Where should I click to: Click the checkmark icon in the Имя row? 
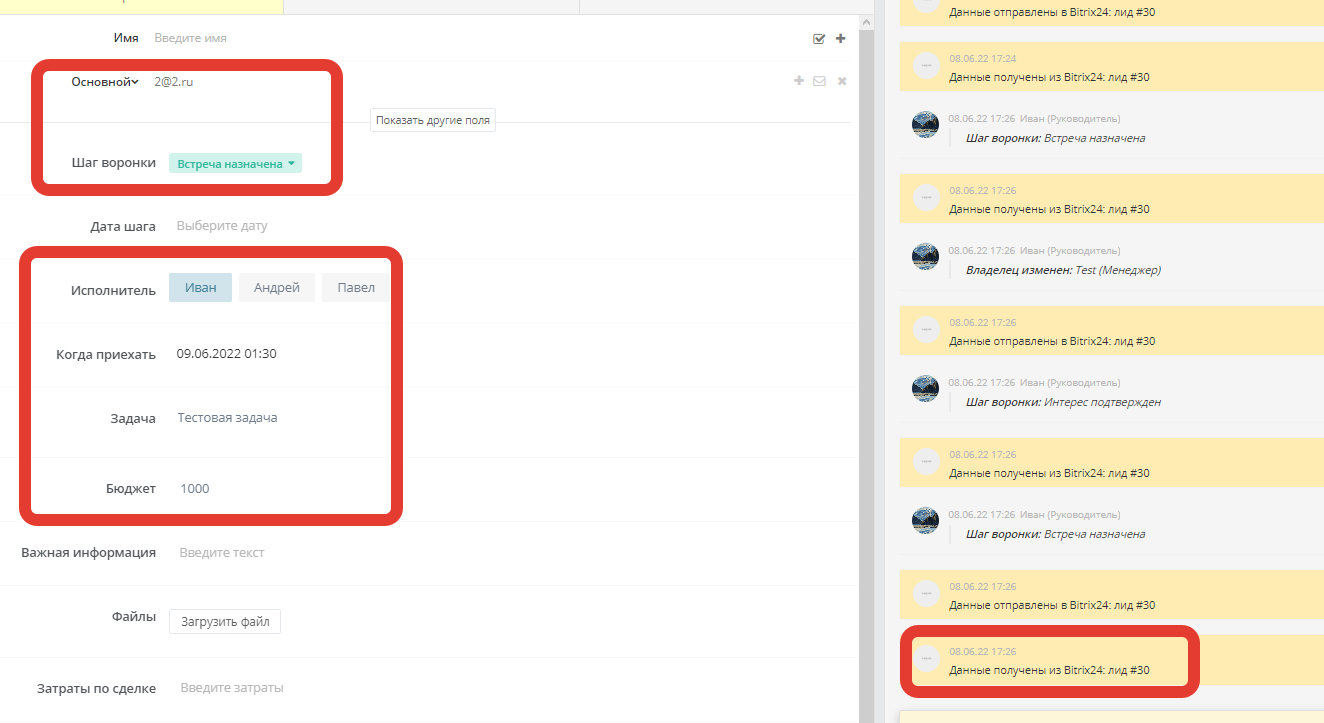point(819,39)
